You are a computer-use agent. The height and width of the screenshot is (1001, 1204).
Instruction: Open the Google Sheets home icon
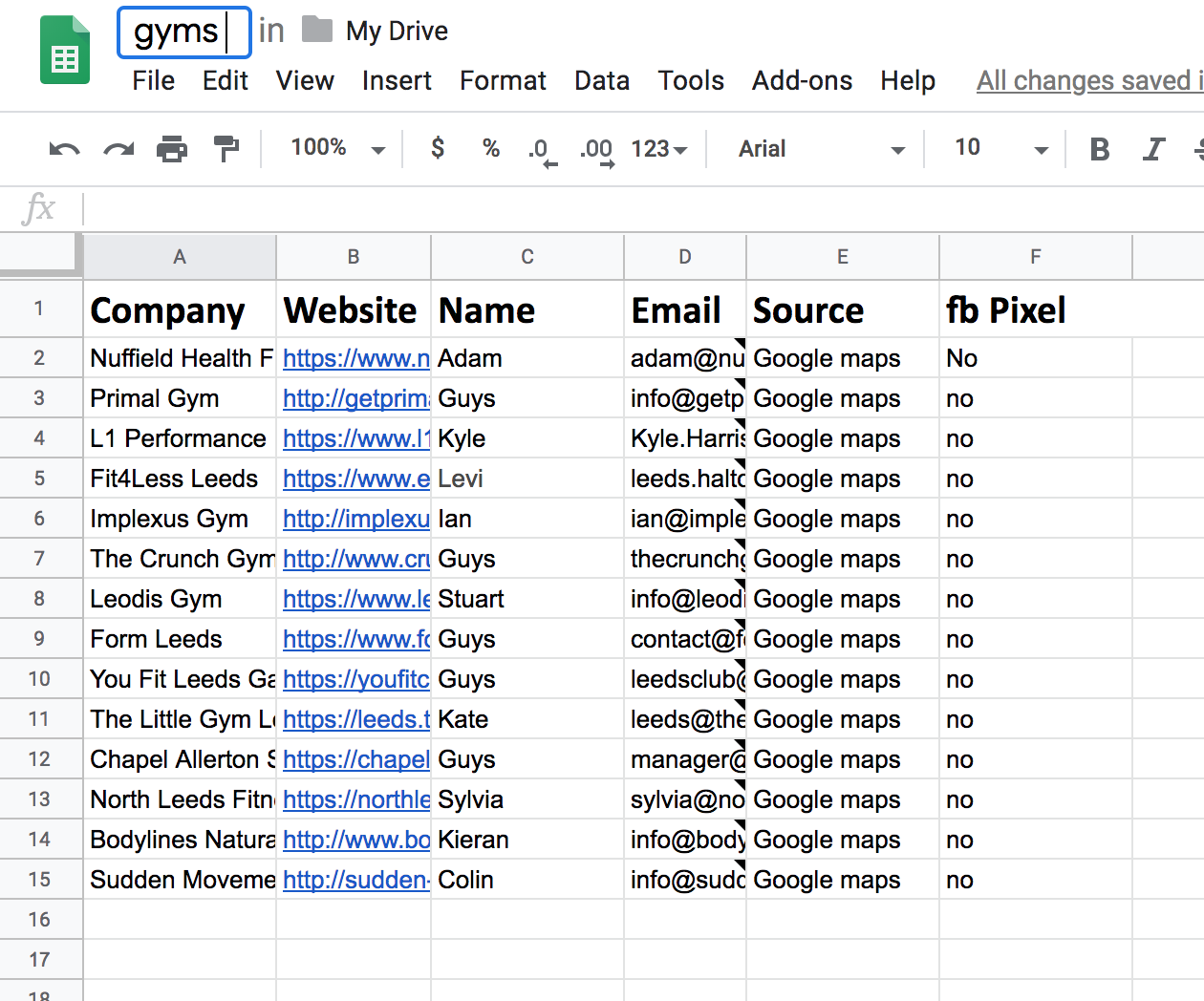65,52
